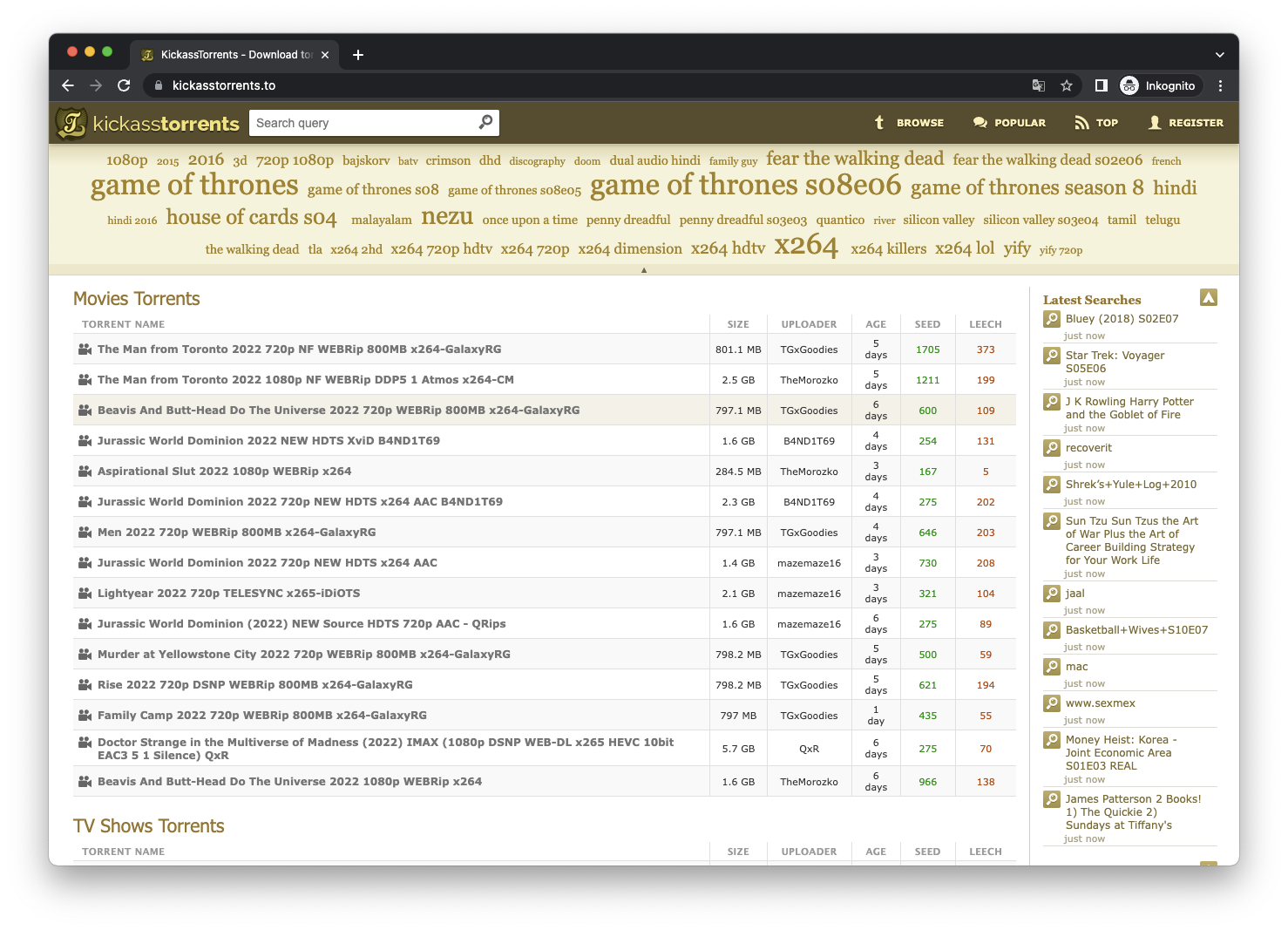Click the search icon beside jaal

(1052, 594)
